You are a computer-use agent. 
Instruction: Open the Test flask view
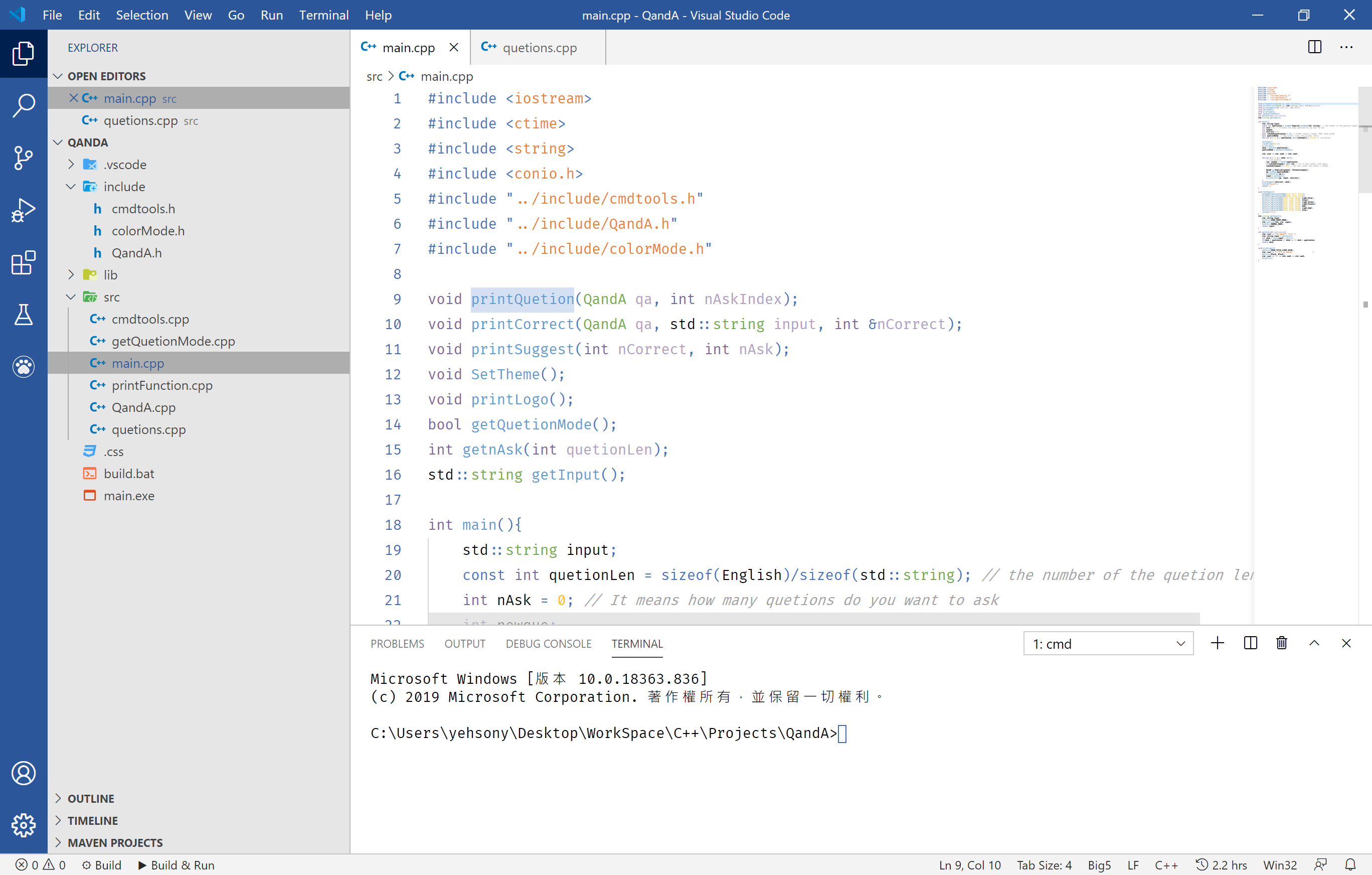24,315
